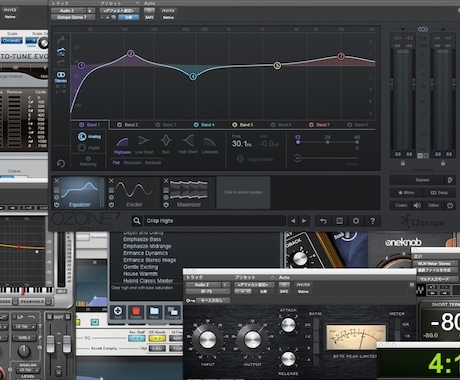
Task: Go to previous Ozone preset
Action: [293, 221]
